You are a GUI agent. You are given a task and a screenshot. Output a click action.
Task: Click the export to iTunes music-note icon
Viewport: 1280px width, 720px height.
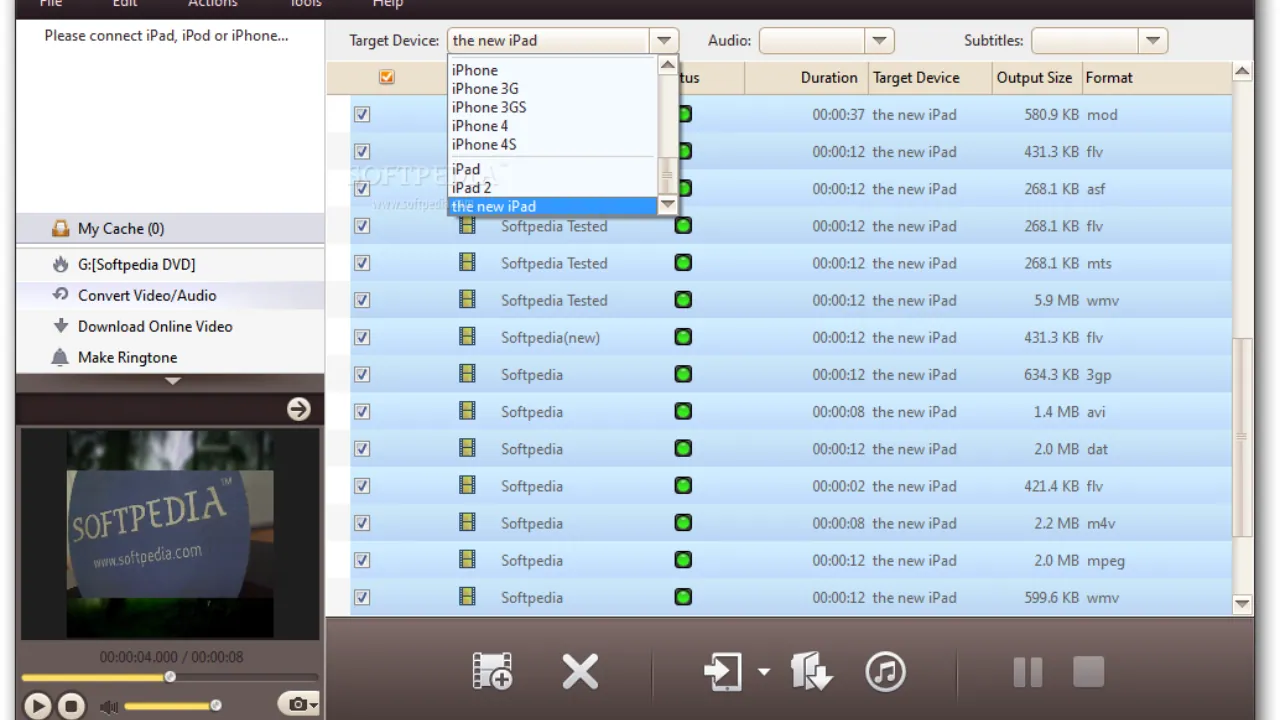click(885, 672)
